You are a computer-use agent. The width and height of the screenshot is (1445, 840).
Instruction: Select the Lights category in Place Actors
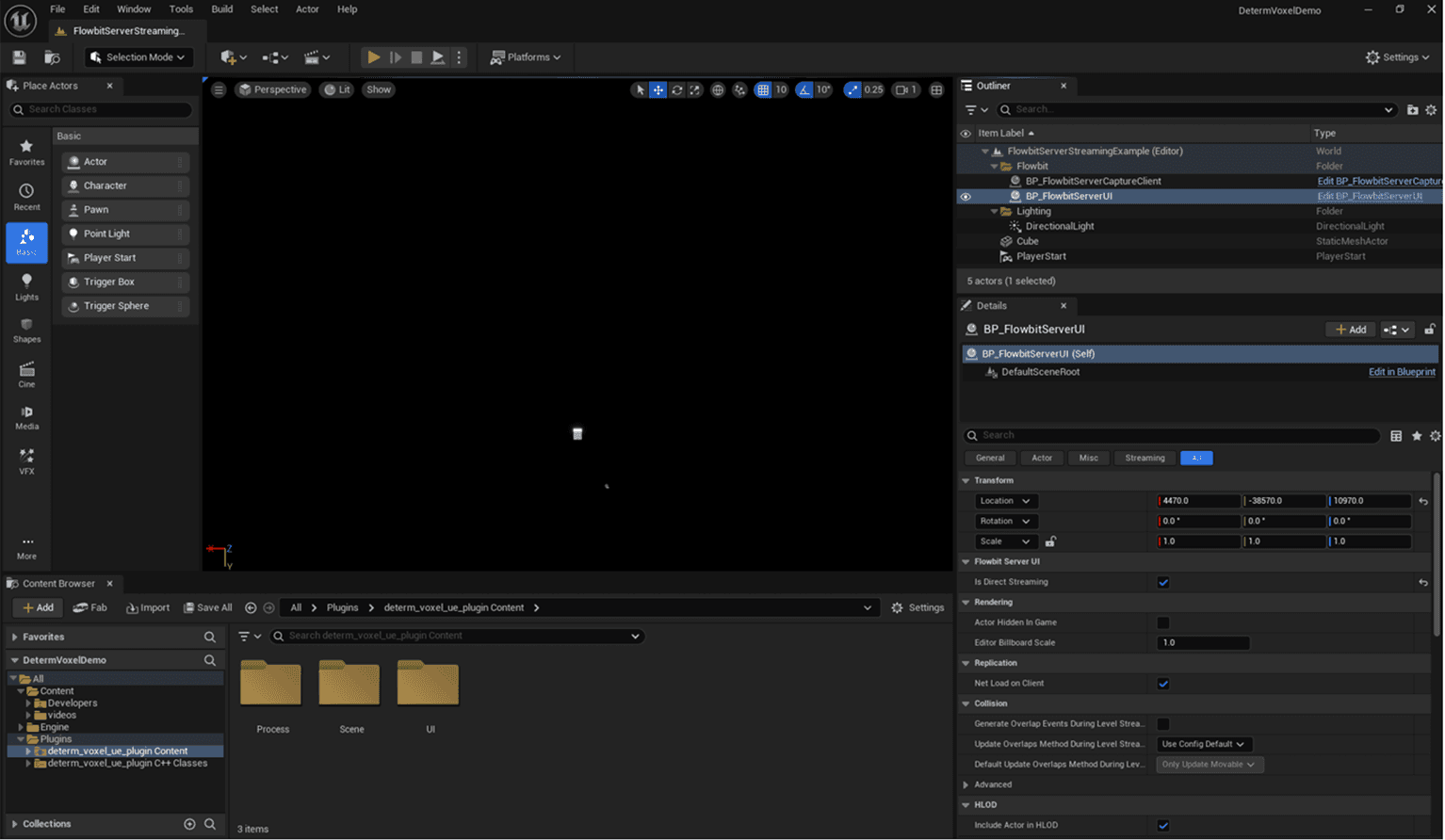click(26, 286)
